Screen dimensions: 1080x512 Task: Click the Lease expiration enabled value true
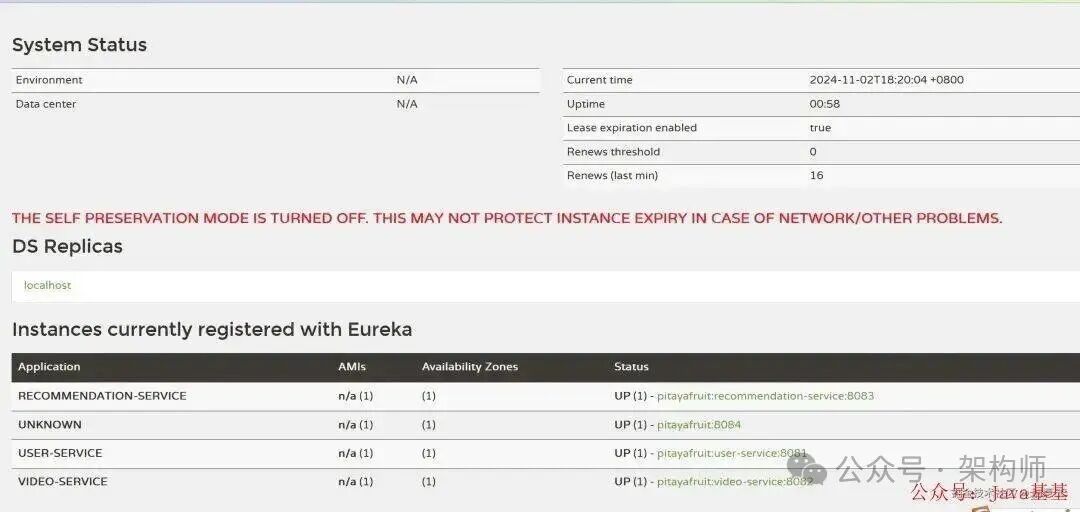coord(820,127)
